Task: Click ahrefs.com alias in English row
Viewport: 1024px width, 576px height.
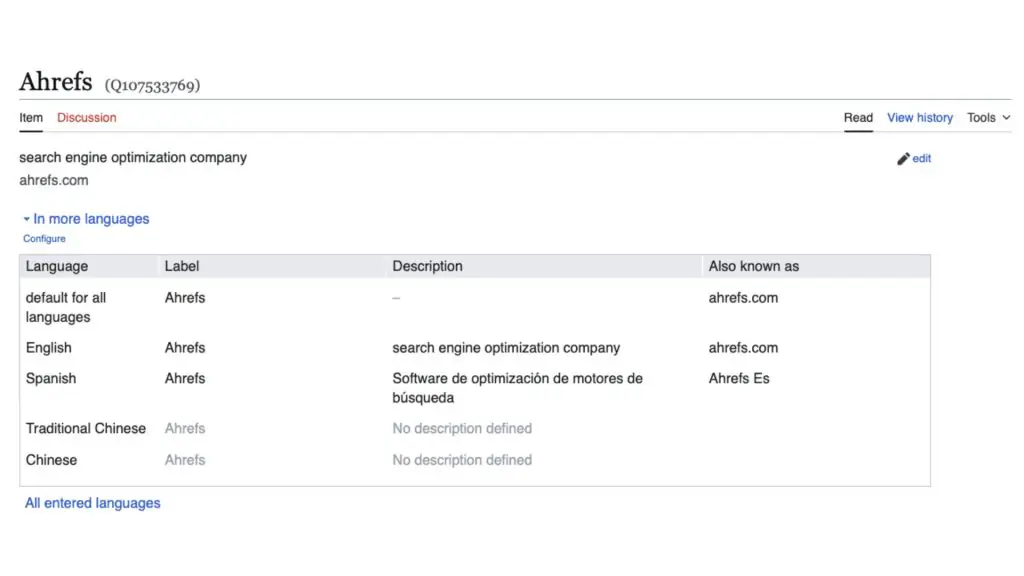Action: [x=743, y=347]
